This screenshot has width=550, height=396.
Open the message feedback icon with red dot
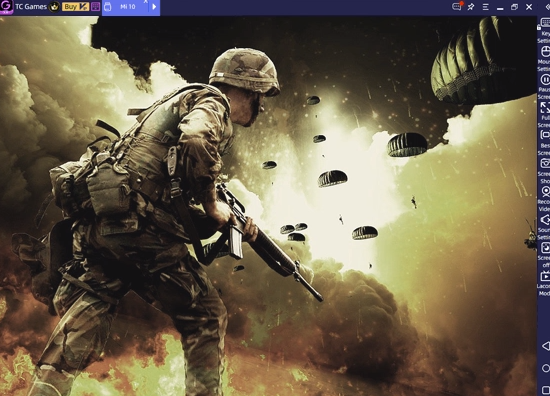457,6
